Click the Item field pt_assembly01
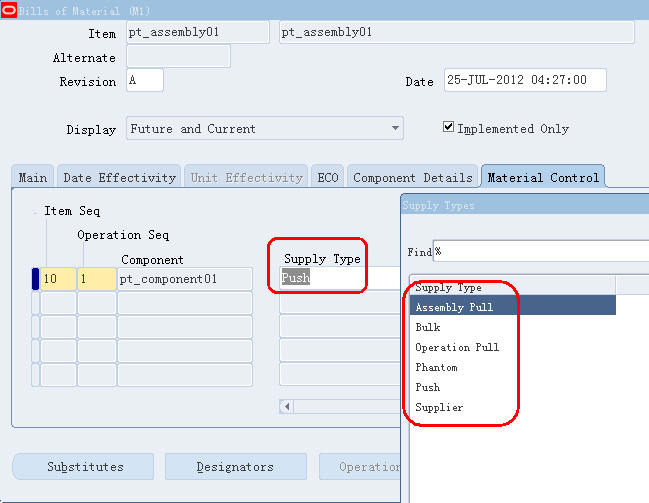The width and height of the screenshot is (649, 503). 197,32
